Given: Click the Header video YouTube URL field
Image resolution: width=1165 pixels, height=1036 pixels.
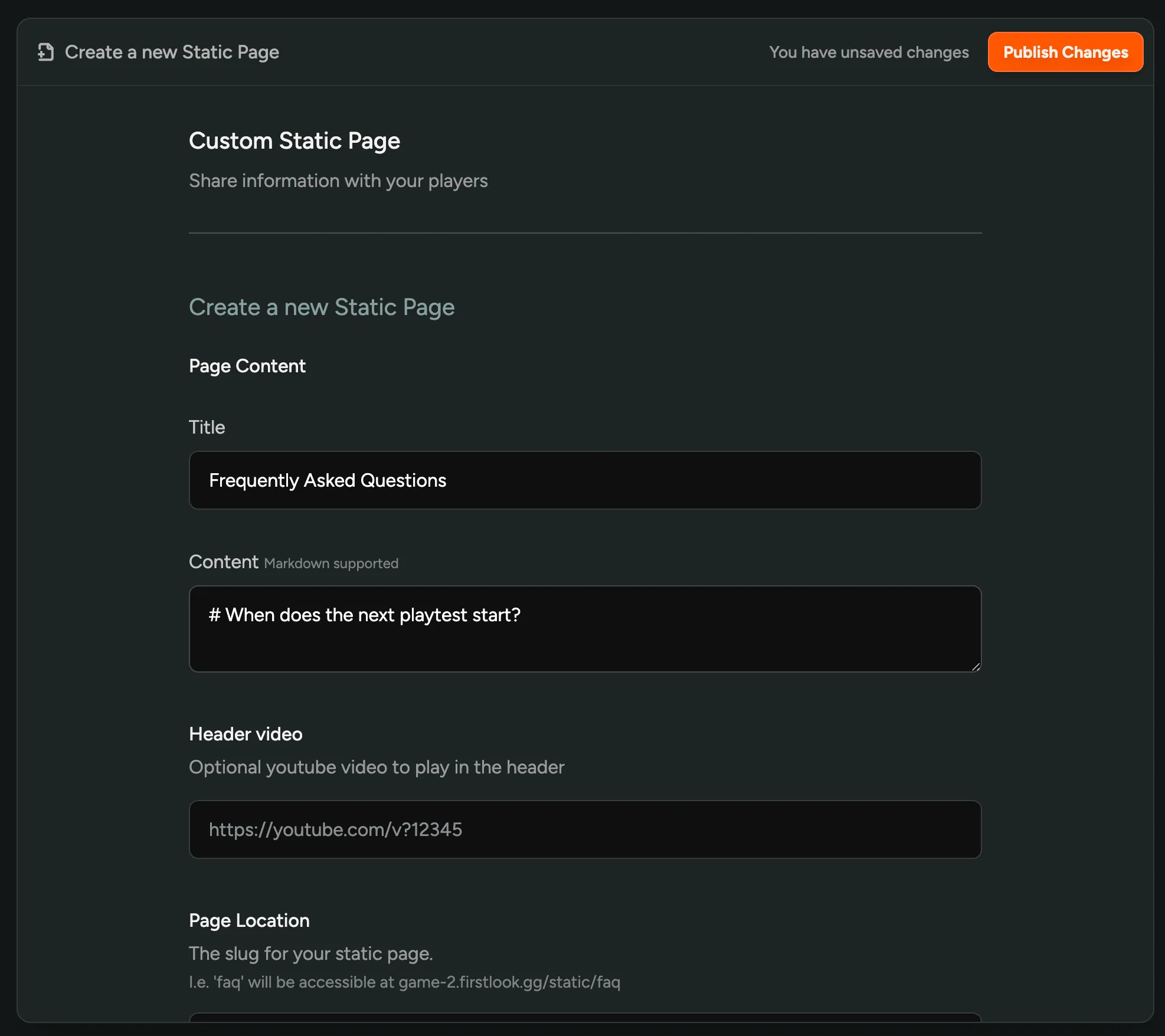Looking at the screenshot, I should pos(584,830).
